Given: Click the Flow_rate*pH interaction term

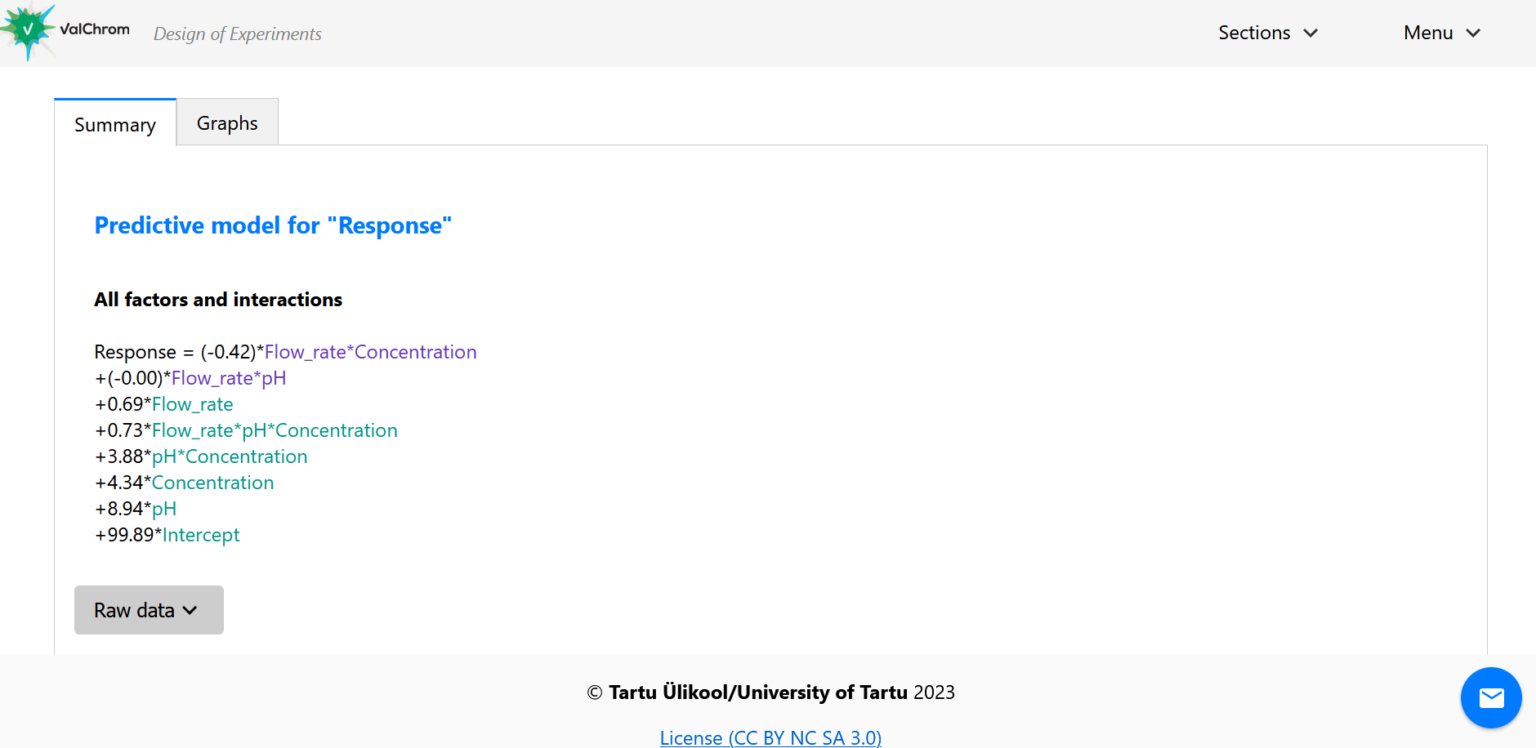Looking at the screenshot, I should pos(228,378).
